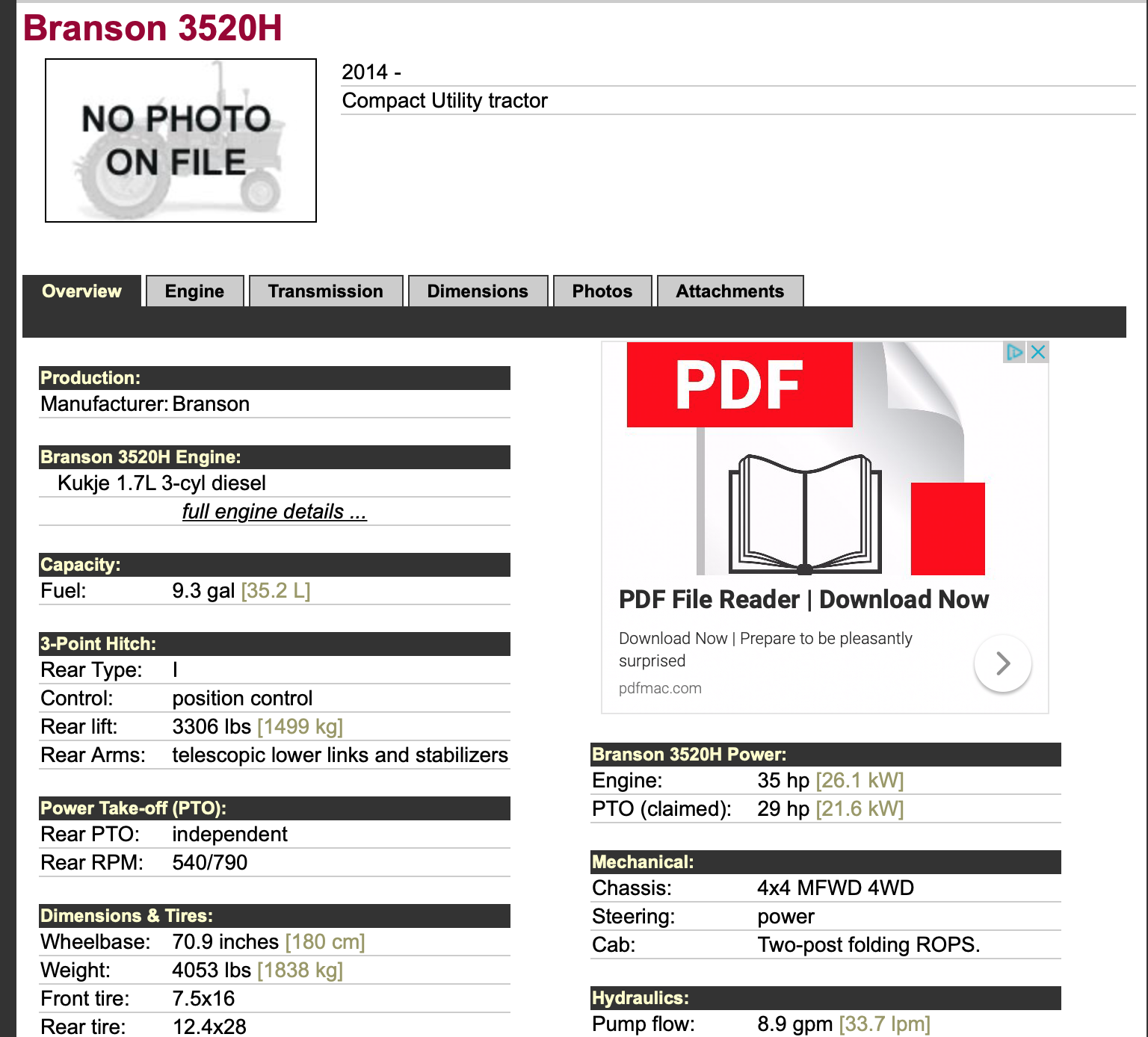
Task: Click the red PDF logo banner
Action: point(740,385)
